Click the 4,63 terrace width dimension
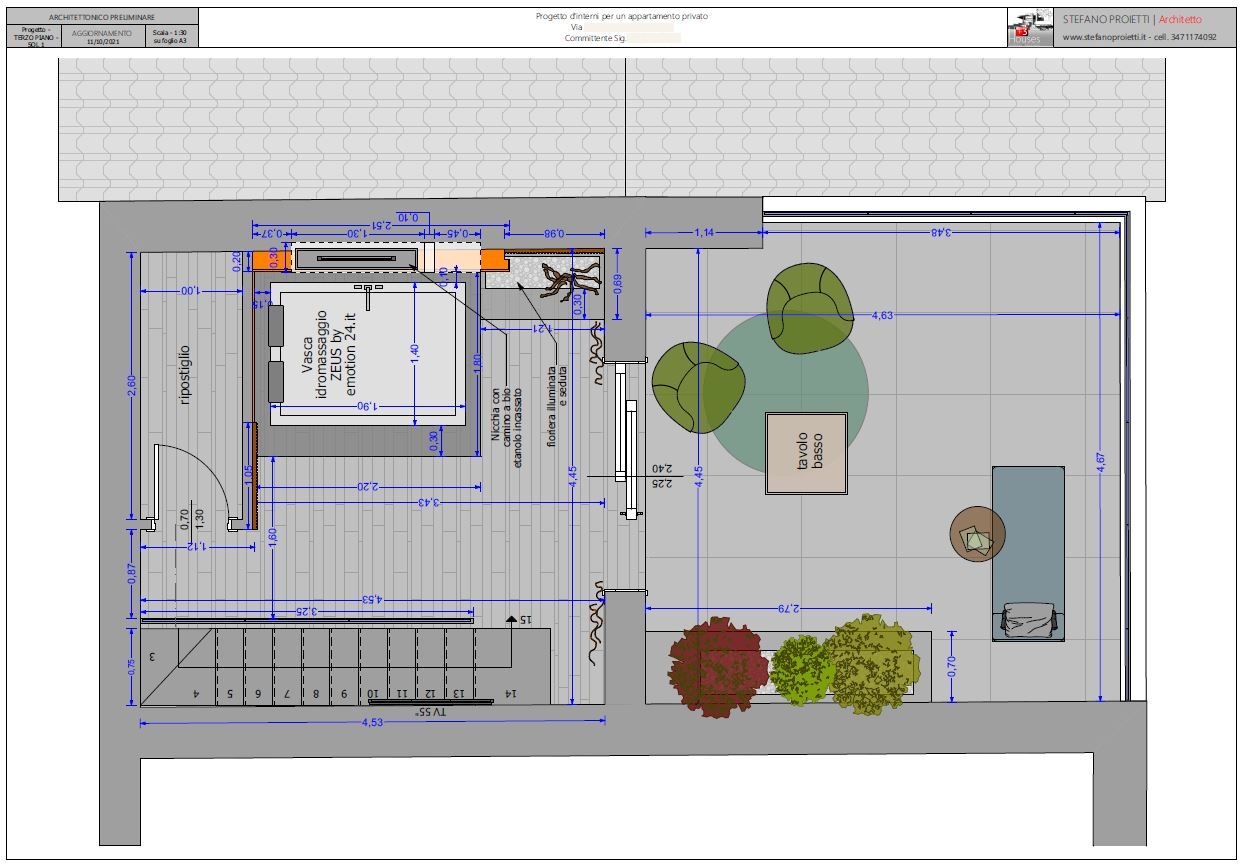The height and width of the screenshot is (867, 1242). pos(882,315)
